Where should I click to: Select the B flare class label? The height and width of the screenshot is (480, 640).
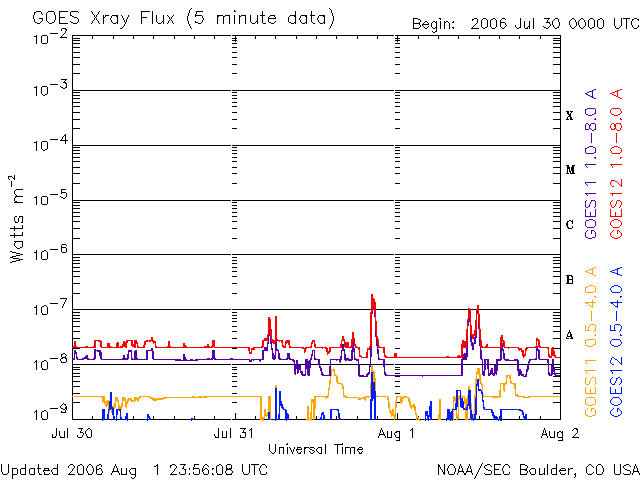point(570,280)
